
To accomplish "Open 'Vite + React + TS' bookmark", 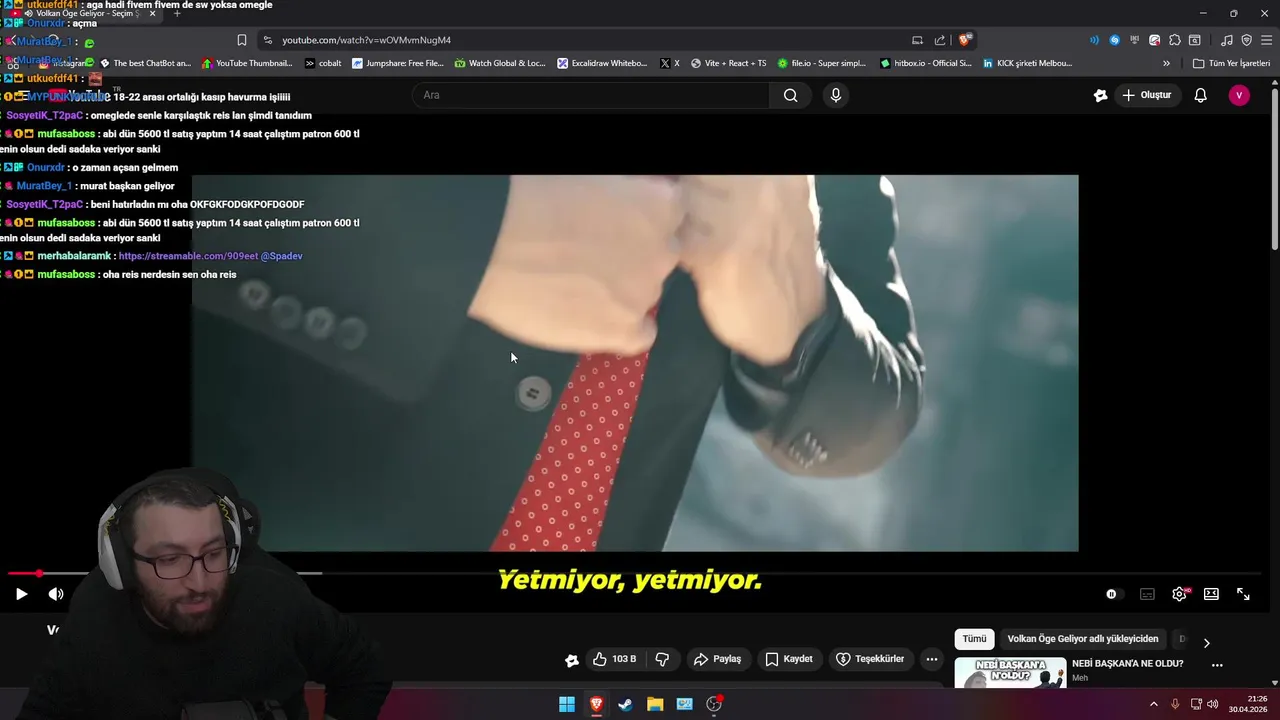I will [728, 63].
